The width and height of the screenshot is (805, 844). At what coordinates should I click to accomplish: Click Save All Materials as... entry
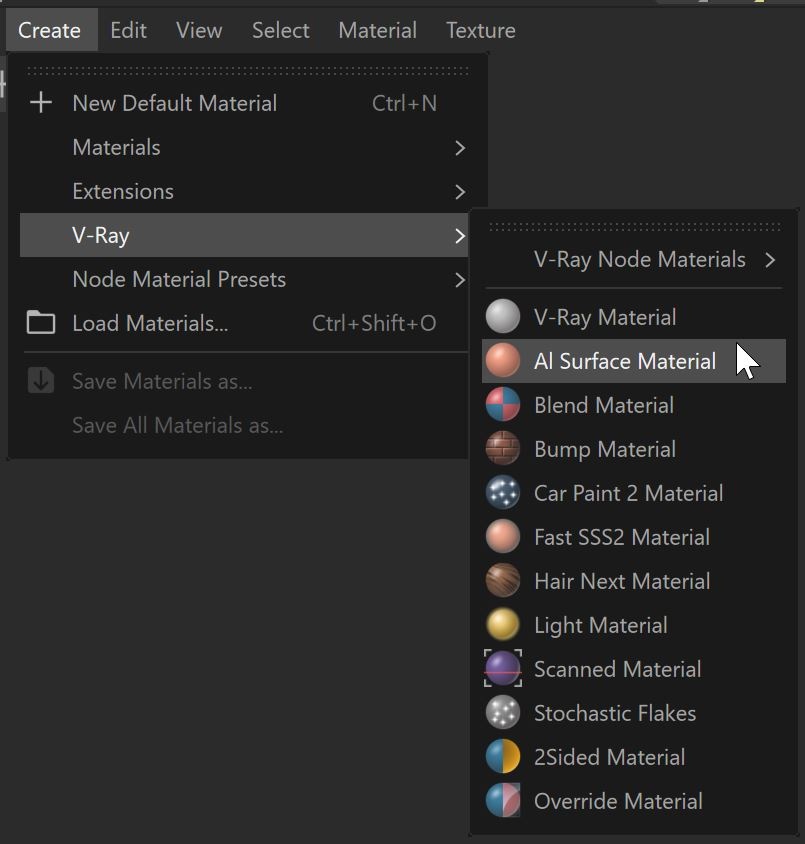244,425
